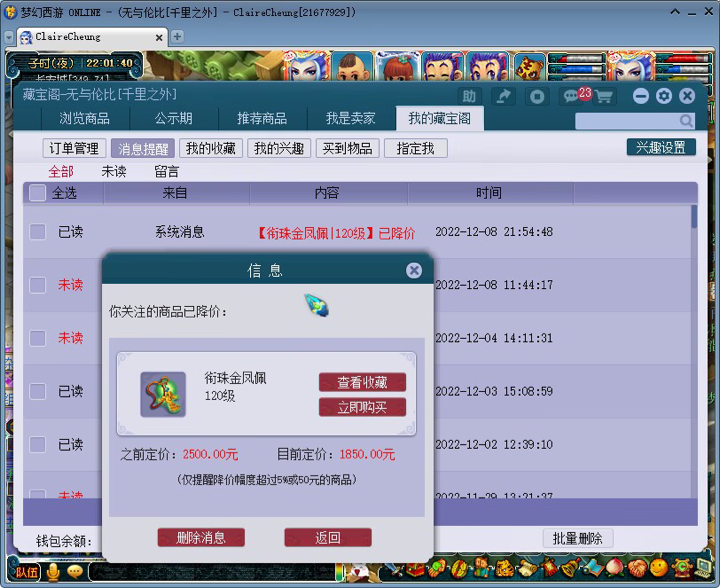
Task: Open the scroll icon in the bottom bar
Action: coord(527,569)
